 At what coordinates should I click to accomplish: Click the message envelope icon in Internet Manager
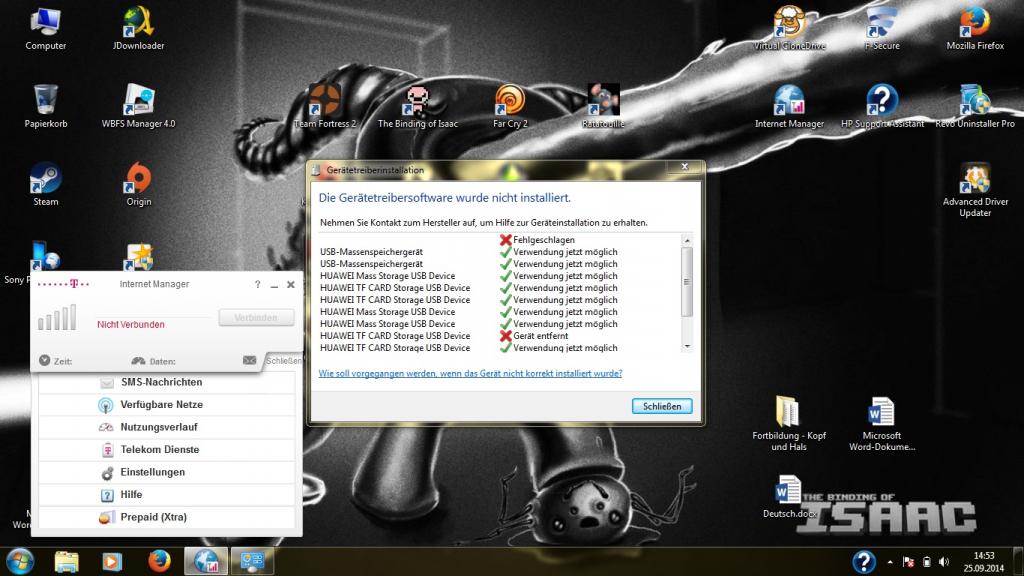[249, 360]
